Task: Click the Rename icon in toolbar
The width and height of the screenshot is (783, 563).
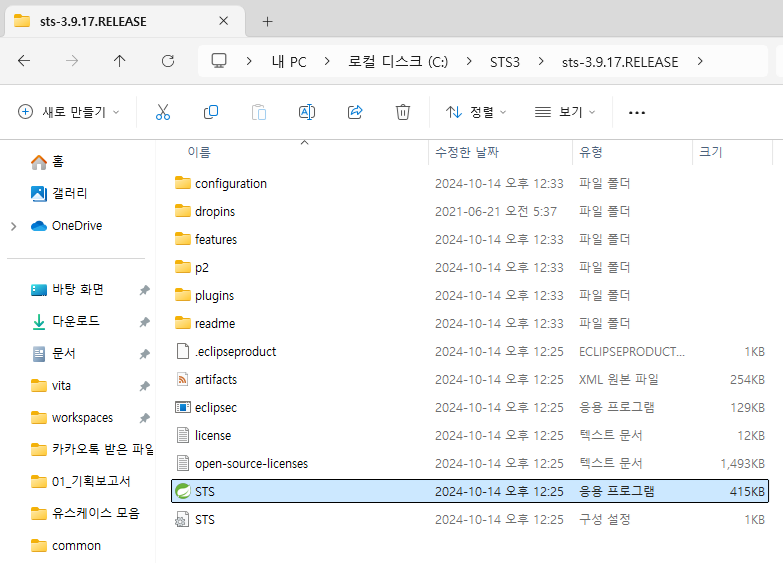Action: (x=307, y=112)
